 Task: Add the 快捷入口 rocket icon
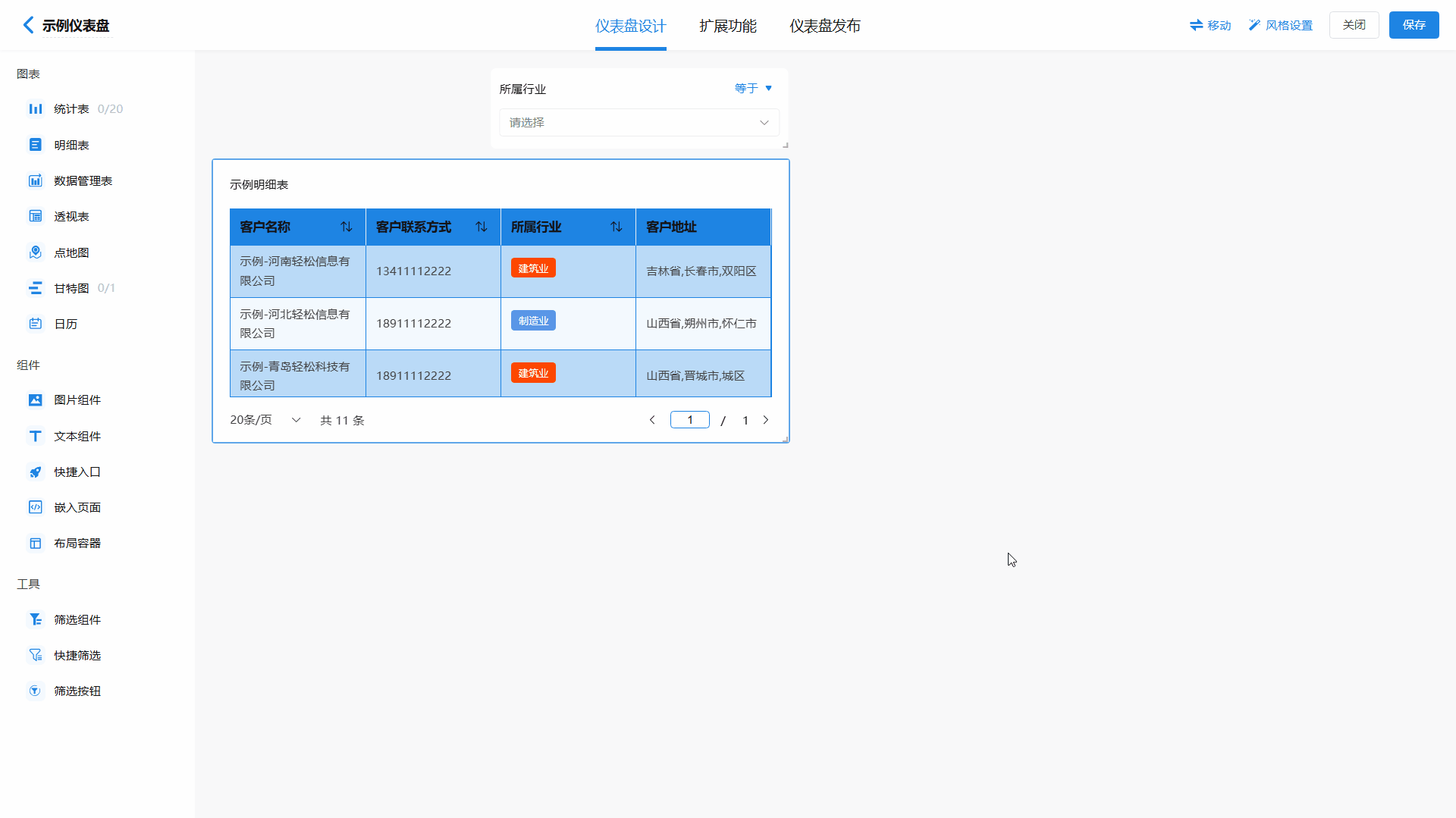[x=36, y=472]
